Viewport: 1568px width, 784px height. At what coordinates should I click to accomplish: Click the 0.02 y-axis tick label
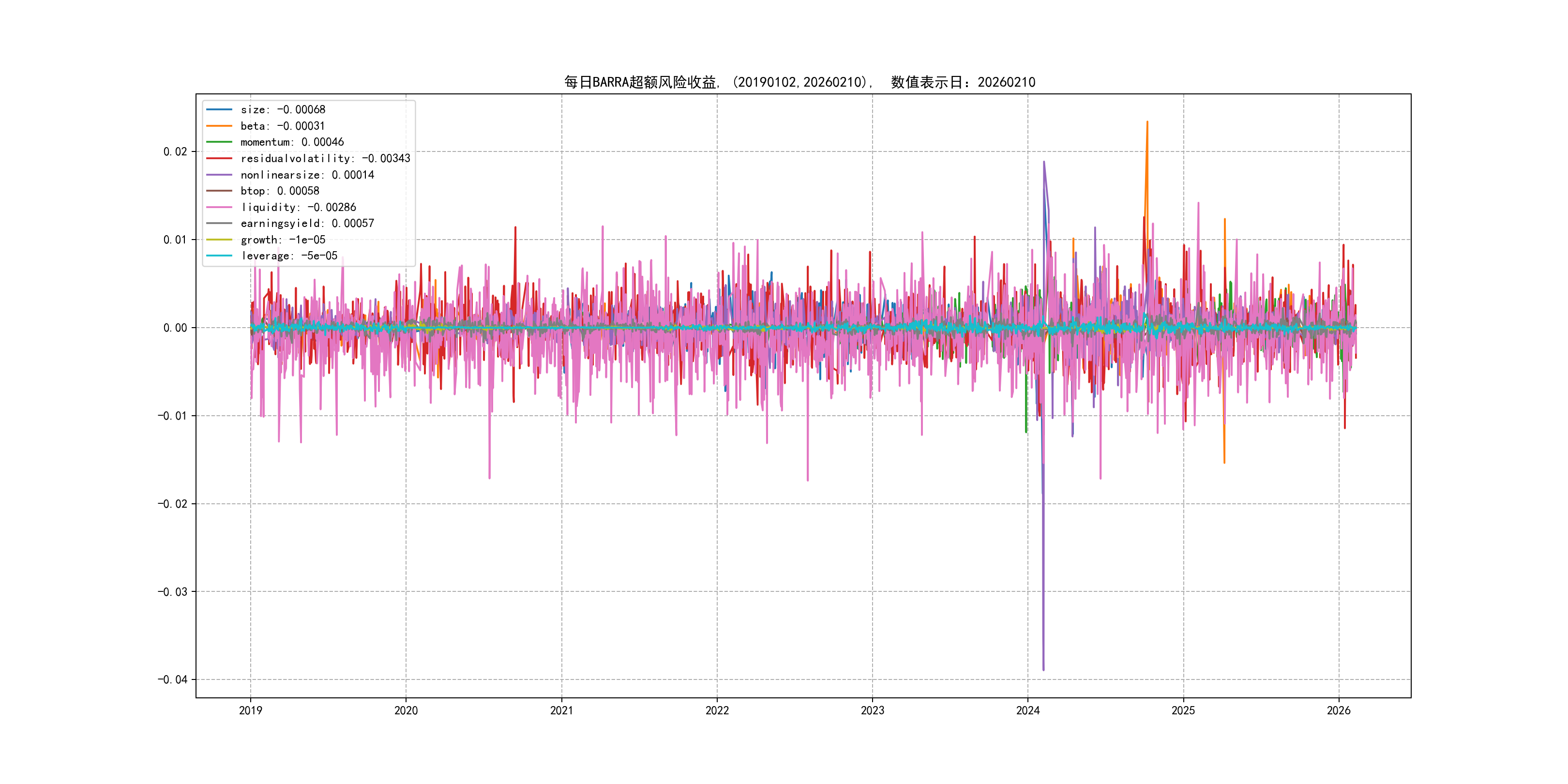175,151
